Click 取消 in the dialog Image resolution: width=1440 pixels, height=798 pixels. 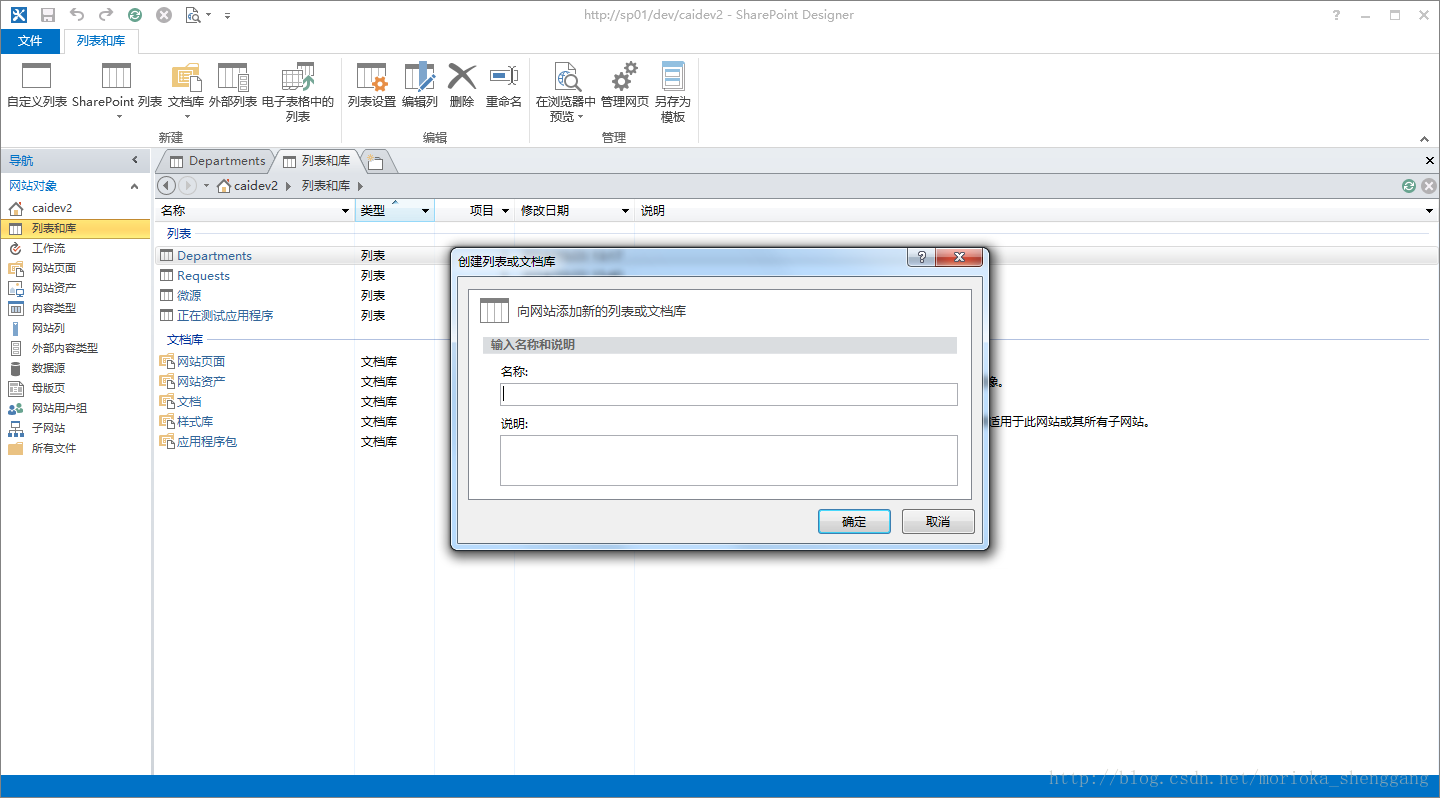938,521
